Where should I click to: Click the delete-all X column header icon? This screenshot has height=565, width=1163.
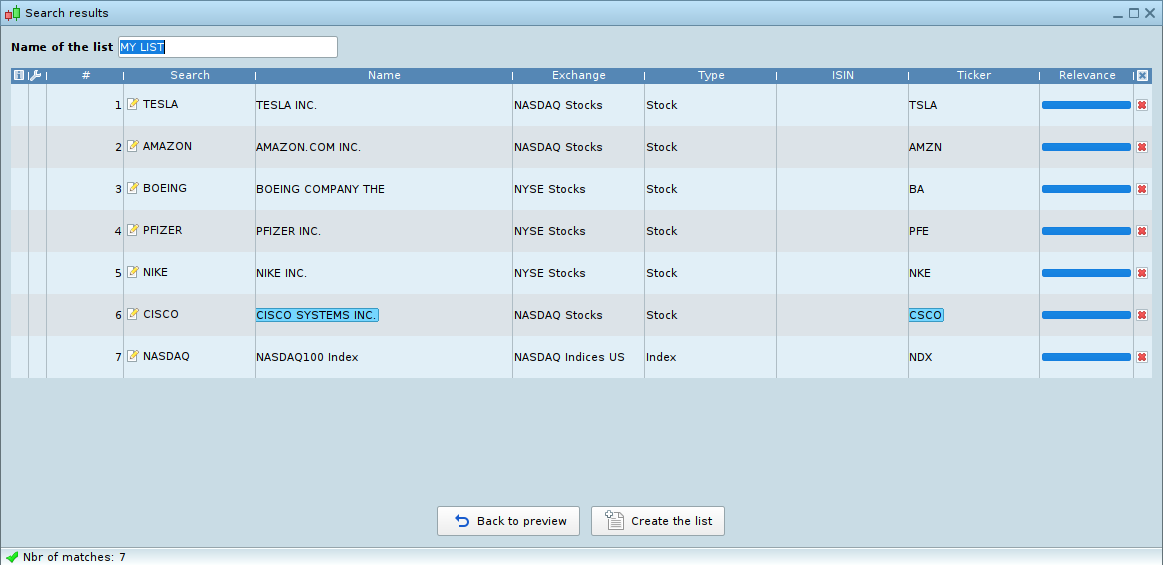pos(1142,75)
